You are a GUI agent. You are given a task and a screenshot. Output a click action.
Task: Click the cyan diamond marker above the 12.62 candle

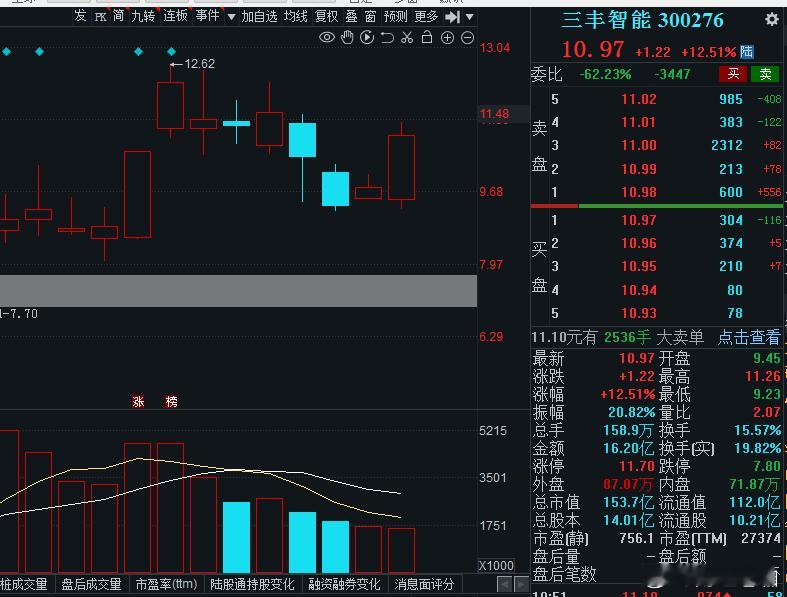(171, 51)
